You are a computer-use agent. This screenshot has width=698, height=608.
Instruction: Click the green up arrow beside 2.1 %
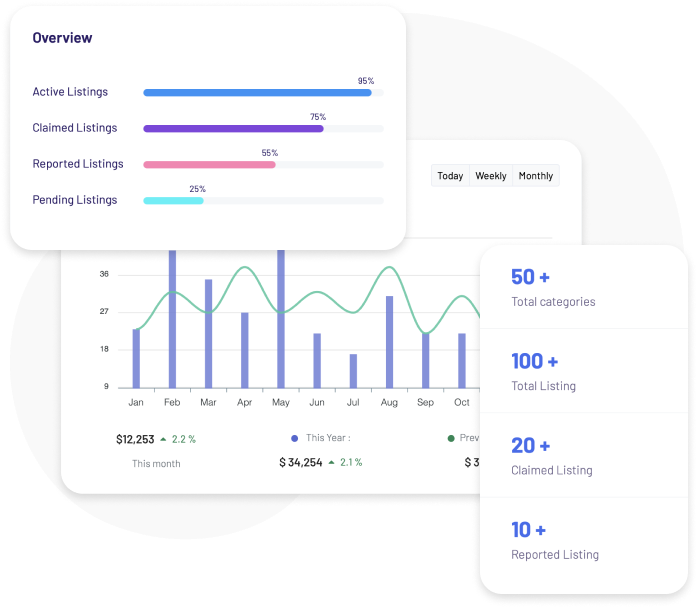(x=331, y=463)
